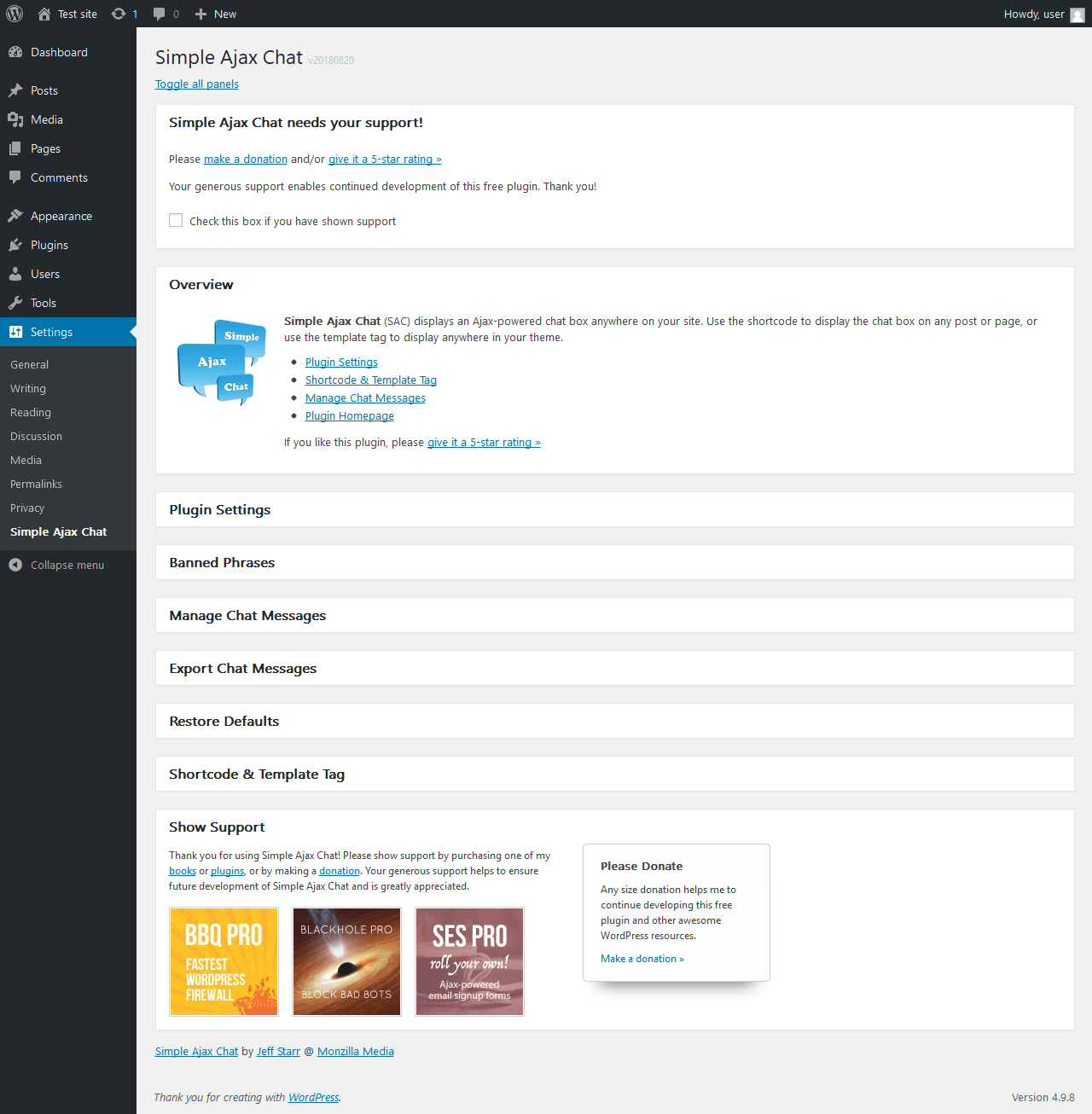The width and height of the screenshot is (1092, 1114).
Task: Expand the Shortcode & Template Tag panel
Action: pos(614,774)
